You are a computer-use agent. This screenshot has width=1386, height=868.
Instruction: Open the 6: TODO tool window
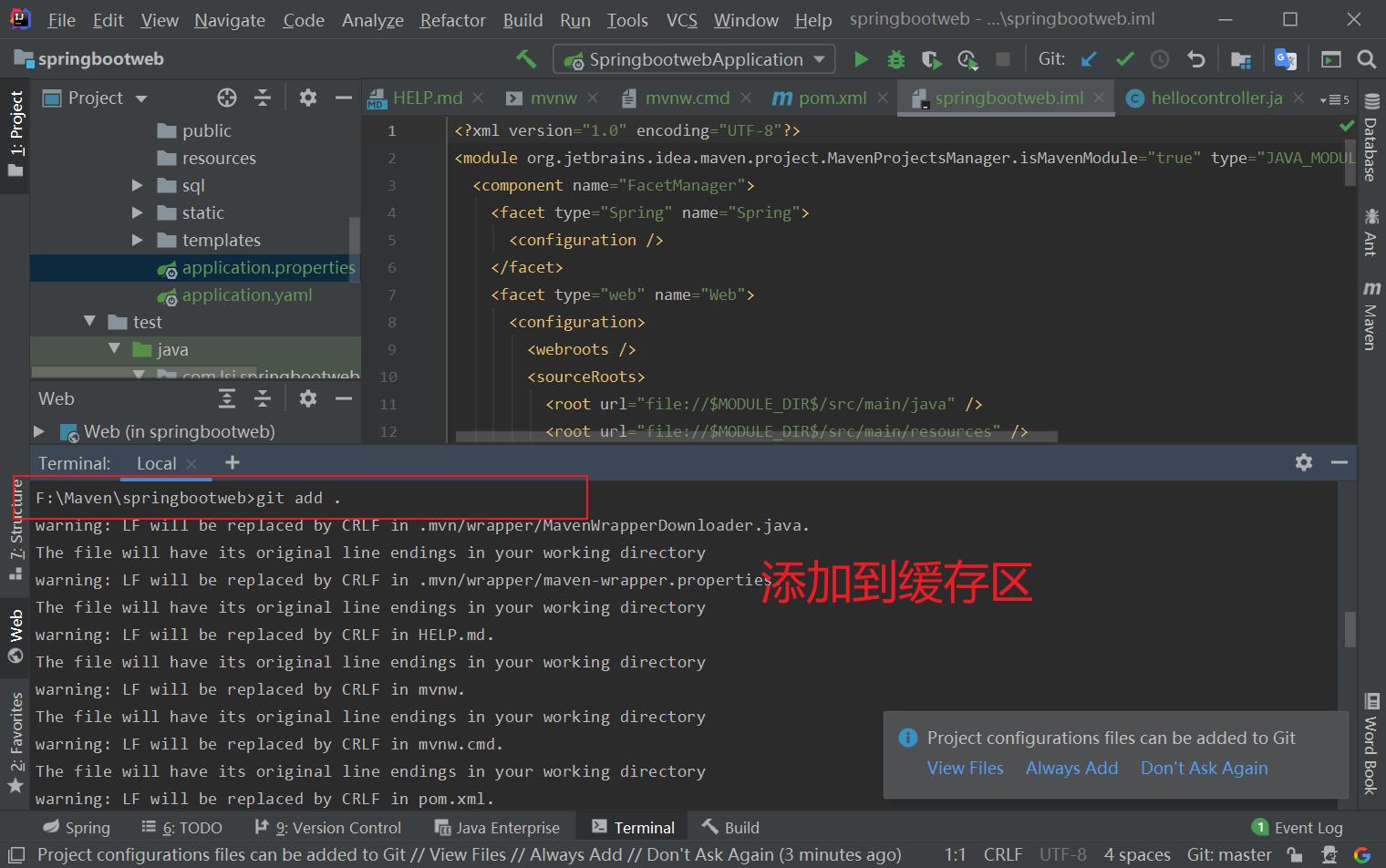pyautogui.click(x=181, y=827)
